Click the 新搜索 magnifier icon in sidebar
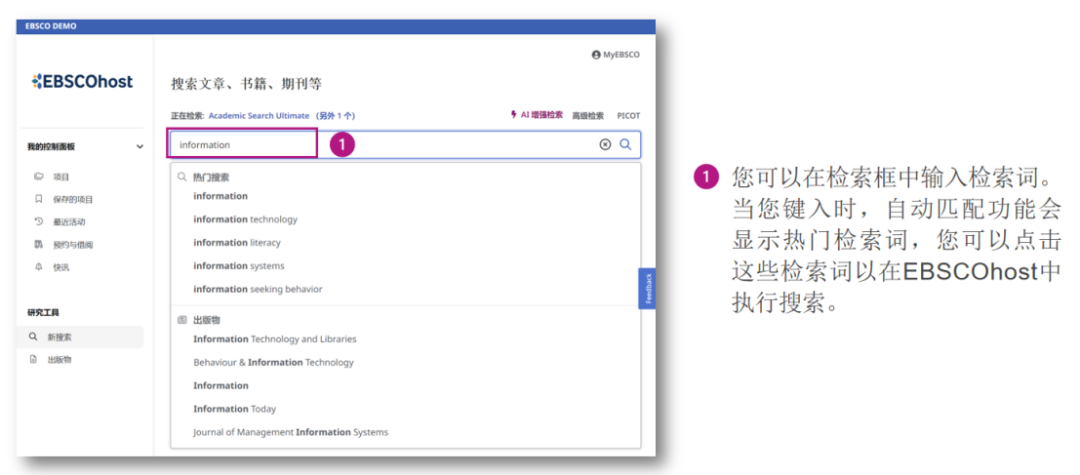Image resolution: width=1080 pixels, height=475 pixels. pos(32,337)
